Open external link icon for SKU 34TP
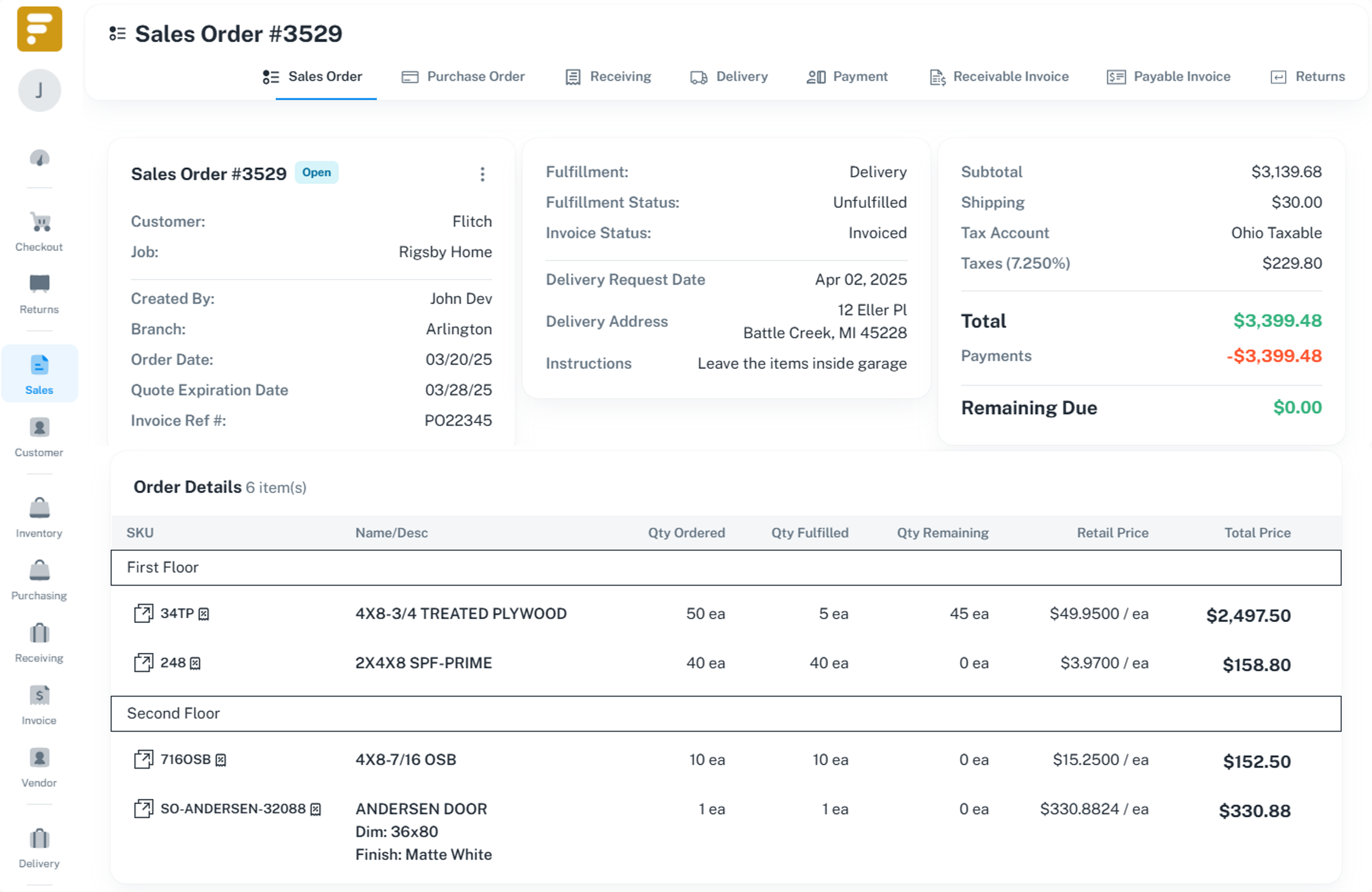The width and height of the screenshot is (1372, 892). coord(144,613)
